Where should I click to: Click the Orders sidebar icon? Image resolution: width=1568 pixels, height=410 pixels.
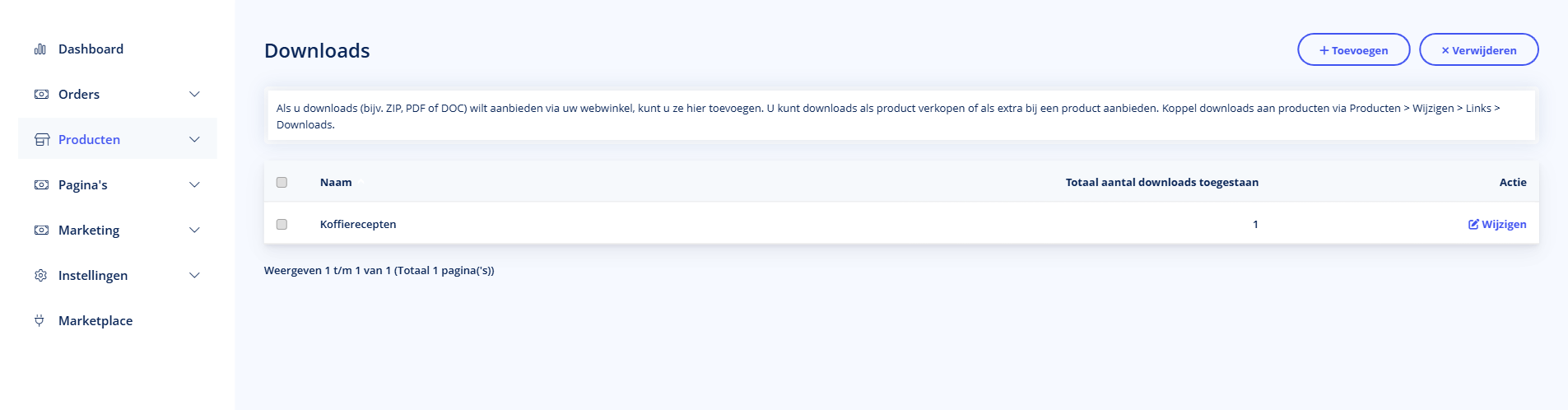[x=40, y=95]
